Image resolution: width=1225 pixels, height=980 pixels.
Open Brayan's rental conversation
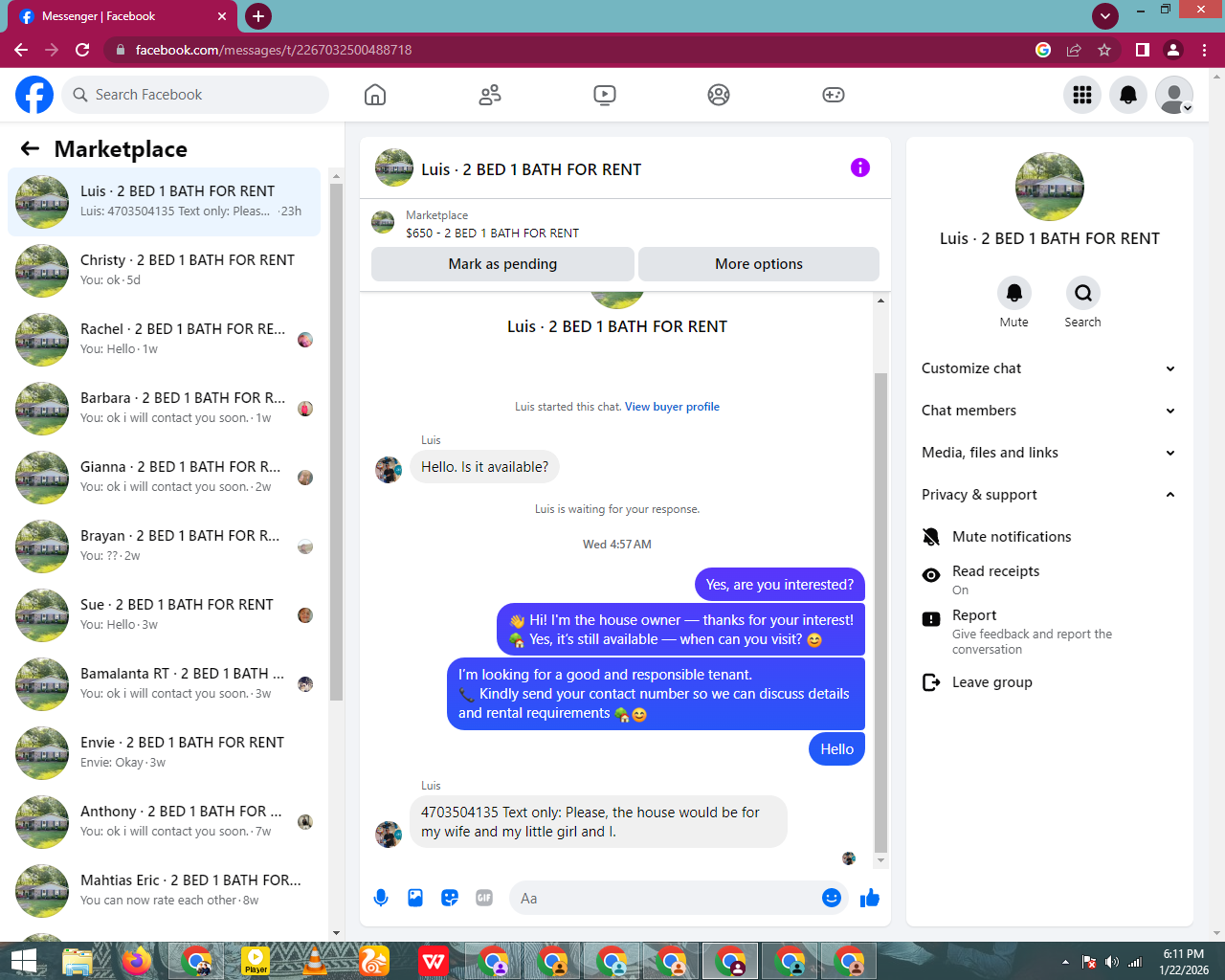point(165,546)
